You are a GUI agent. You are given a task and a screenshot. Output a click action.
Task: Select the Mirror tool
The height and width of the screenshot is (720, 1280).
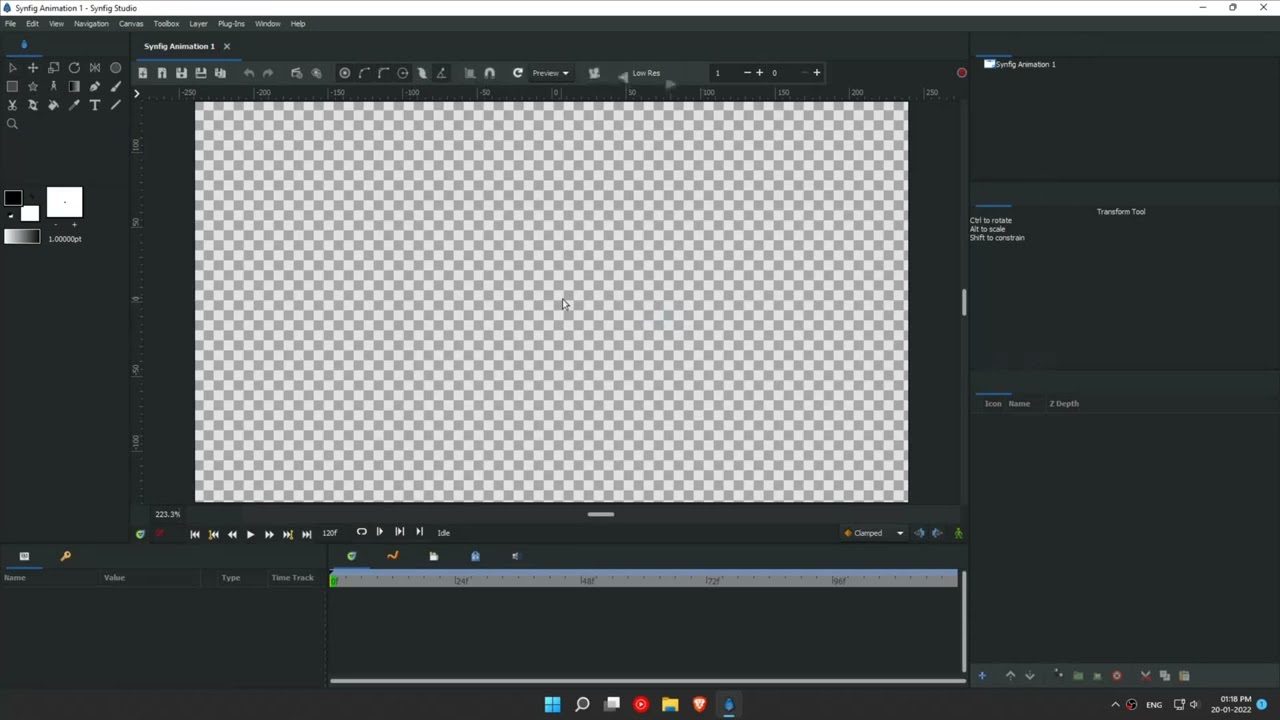pyautogui.click(x=95, y=68)
